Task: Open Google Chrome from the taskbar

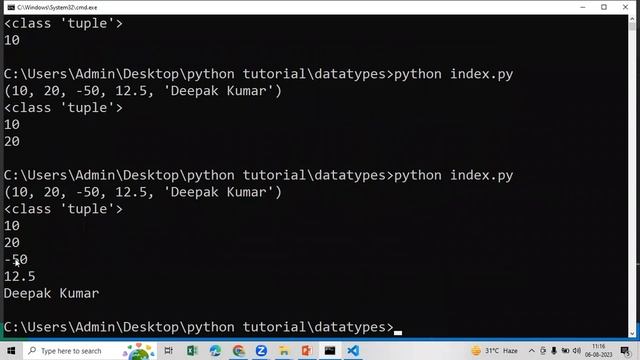Action: click(238, 351)
